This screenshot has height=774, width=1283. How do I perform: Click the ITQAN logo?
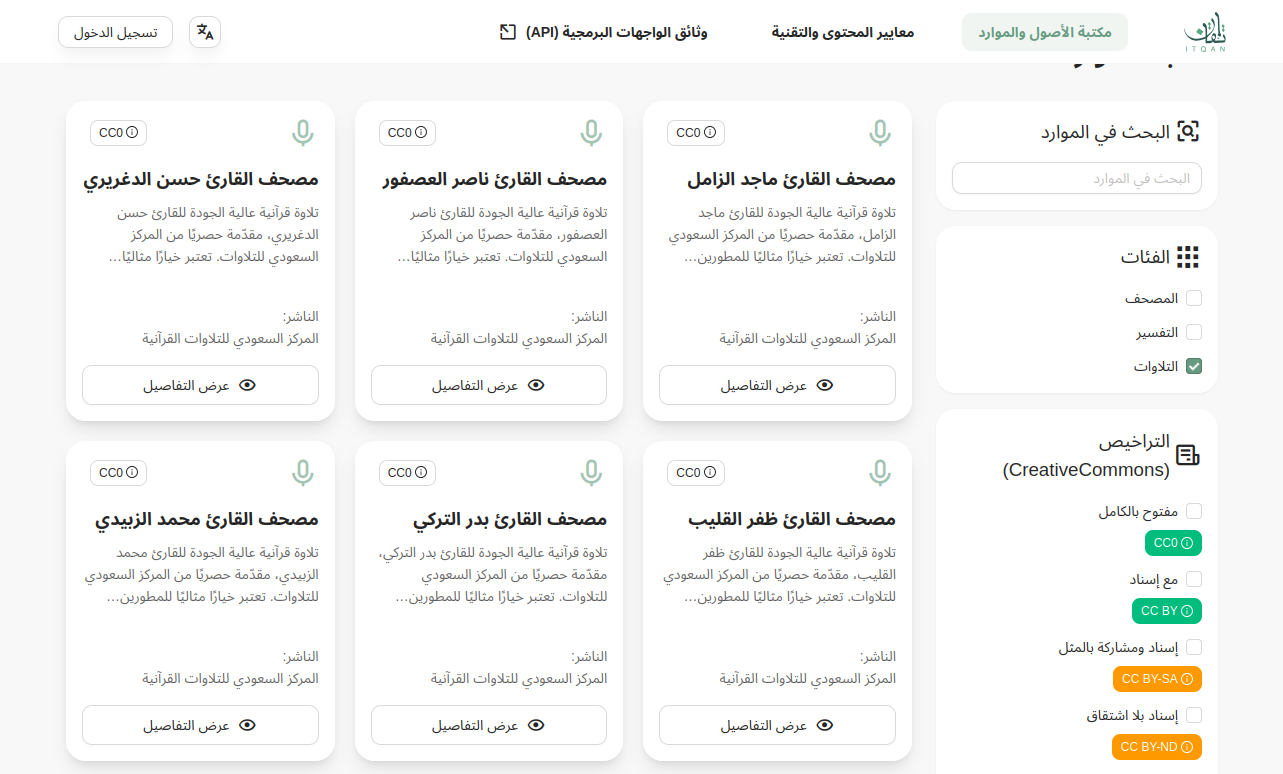1203,32
